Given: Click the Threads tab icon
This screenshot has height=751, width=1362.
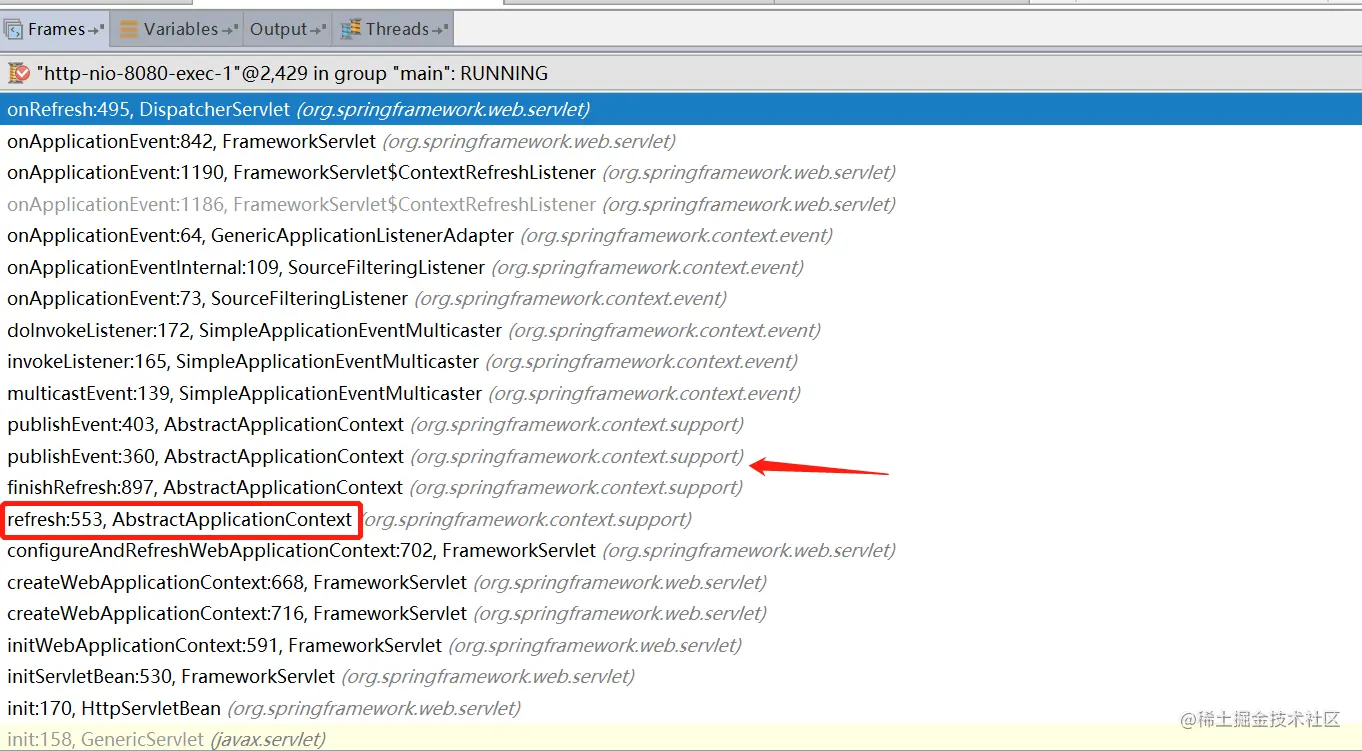Looking at the screenshot, I should (x=351, y=30).
